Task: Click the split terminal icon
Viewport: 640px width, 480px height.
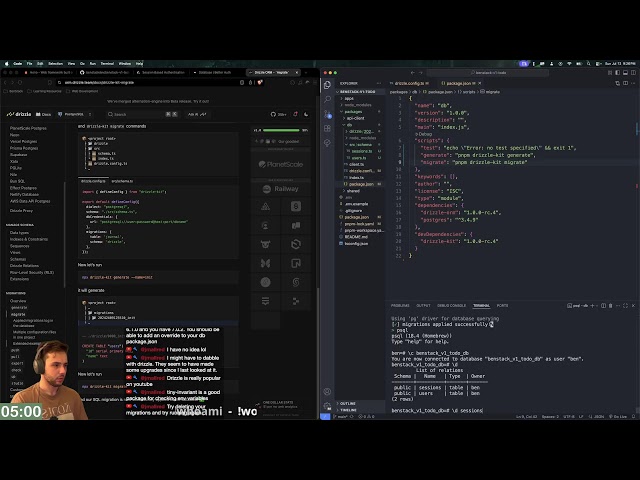Action: [603, 305]
